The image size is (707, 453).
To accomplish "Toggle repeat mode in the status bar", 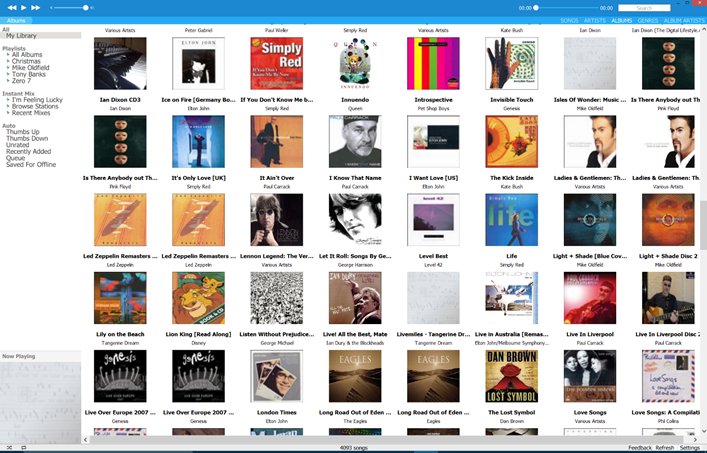I will [x=23, y=448].
